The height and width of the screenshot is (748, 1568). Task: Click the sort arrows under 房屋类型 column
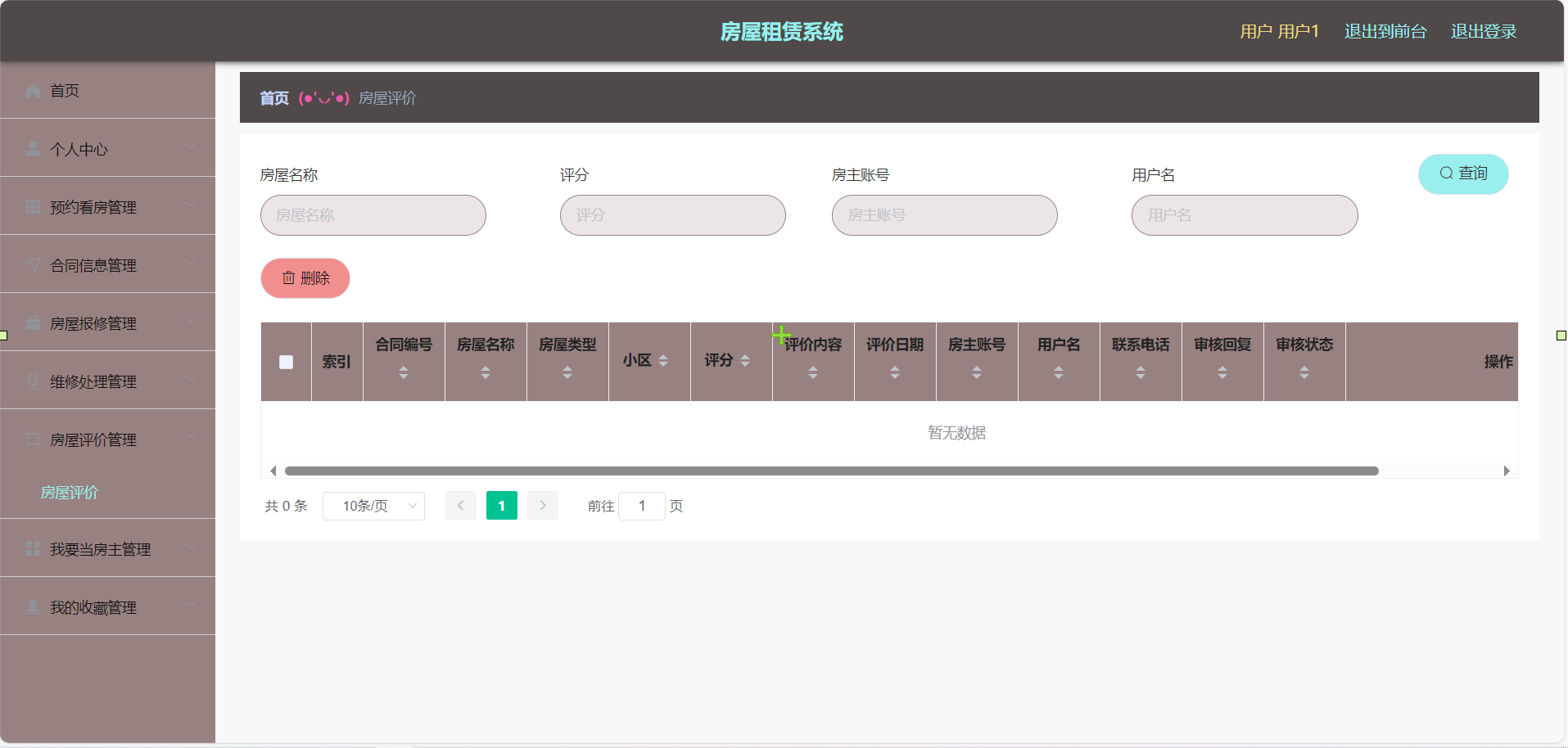point(567,372)
